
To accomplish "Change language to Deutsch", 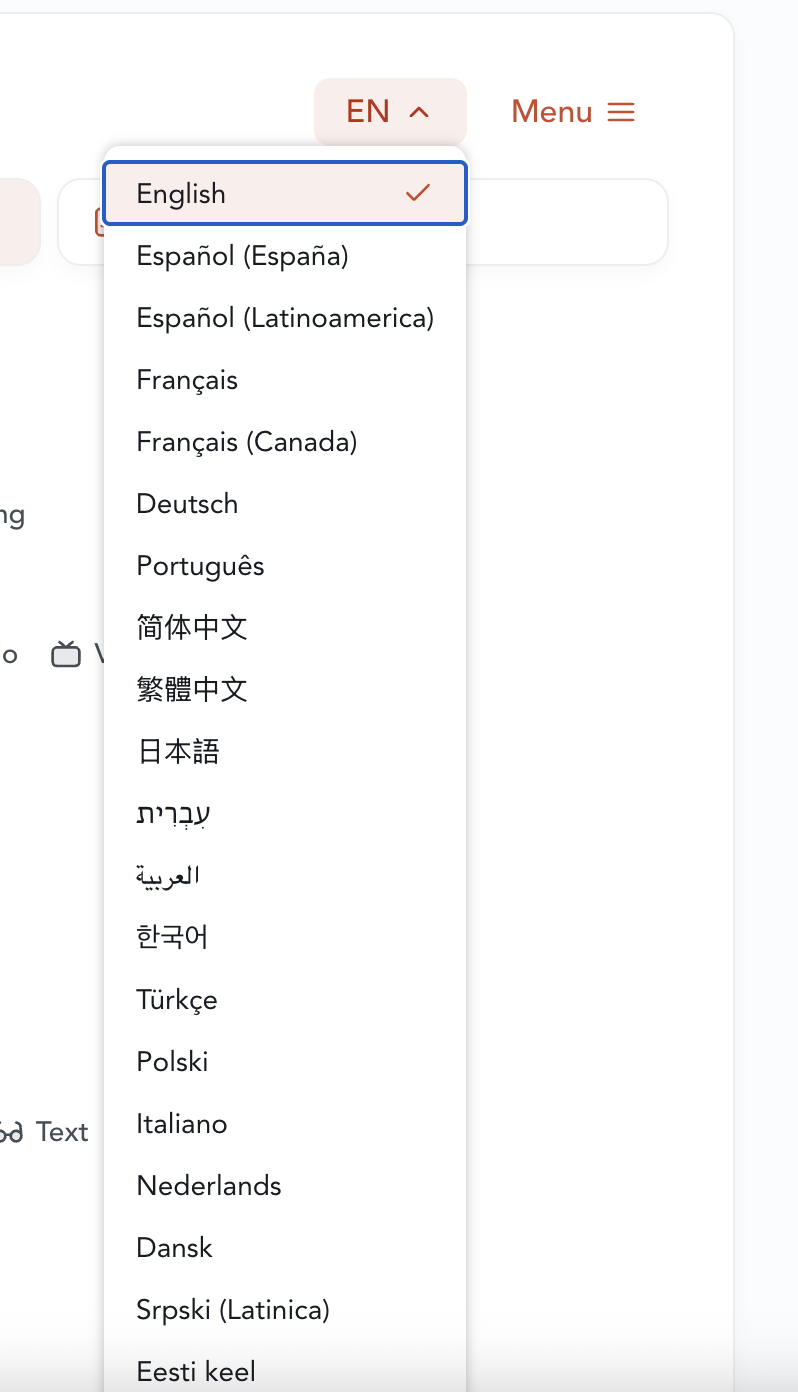I will pyautogui.click(x=187, y=504).
